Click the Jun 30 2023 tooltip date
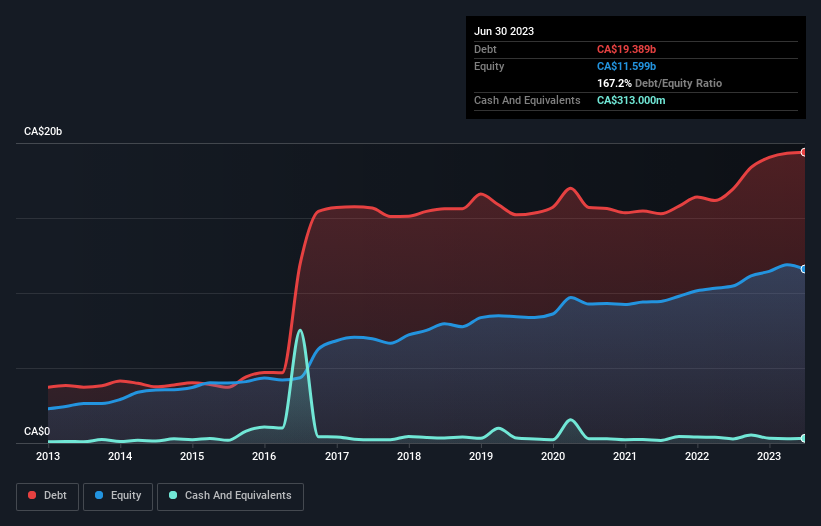 click(504, 31)
